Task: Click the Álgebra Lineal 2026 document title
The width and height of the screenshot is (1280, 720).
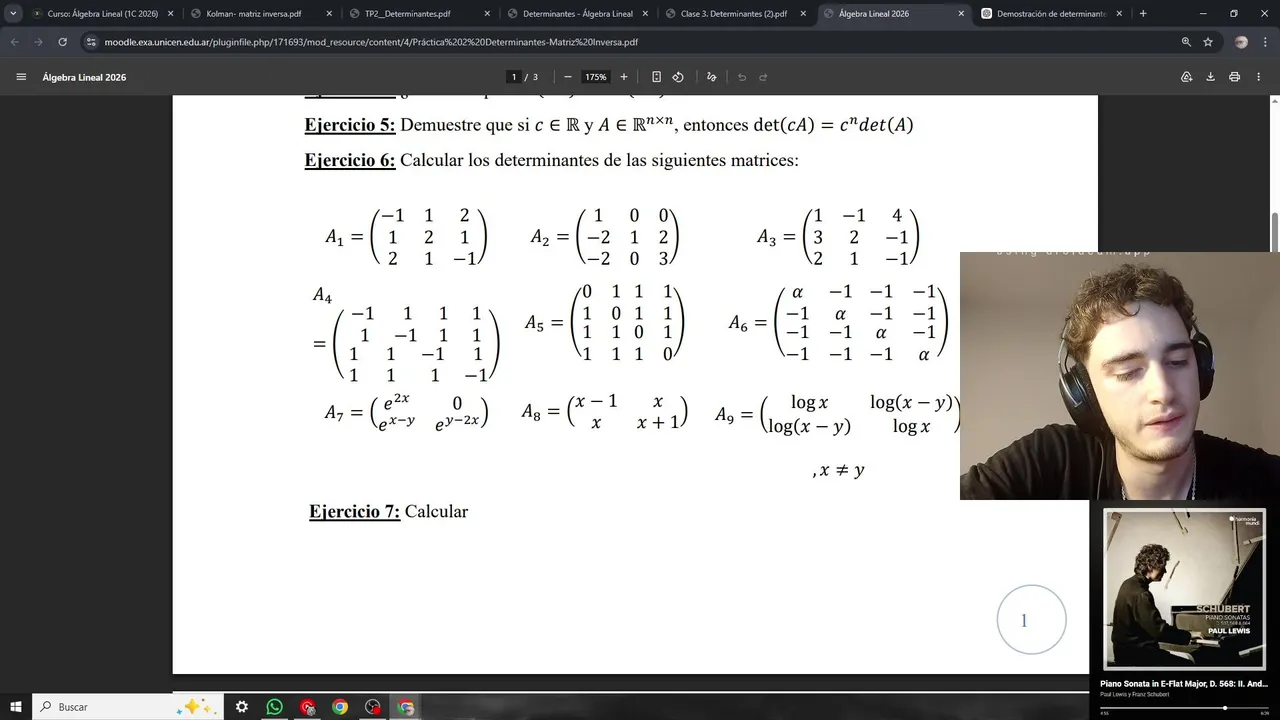Action: pyautogui.click(x=84, y=77)
